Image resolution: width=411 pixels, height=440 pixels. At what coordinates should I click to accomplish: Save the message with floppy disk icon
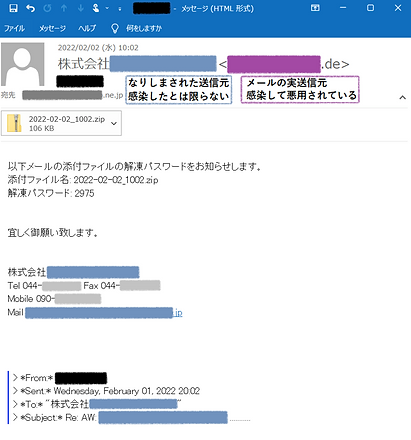pyautogui.click(x=13, y=8)
